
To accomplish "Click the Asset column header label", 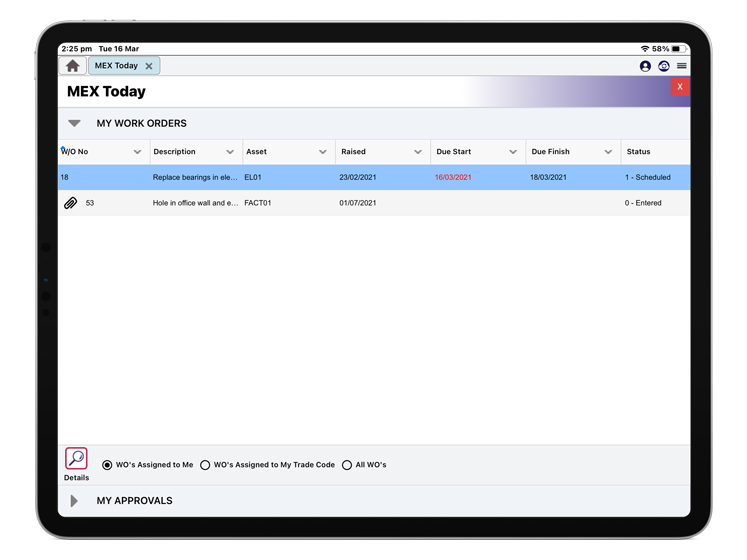I will coord(256,152).
